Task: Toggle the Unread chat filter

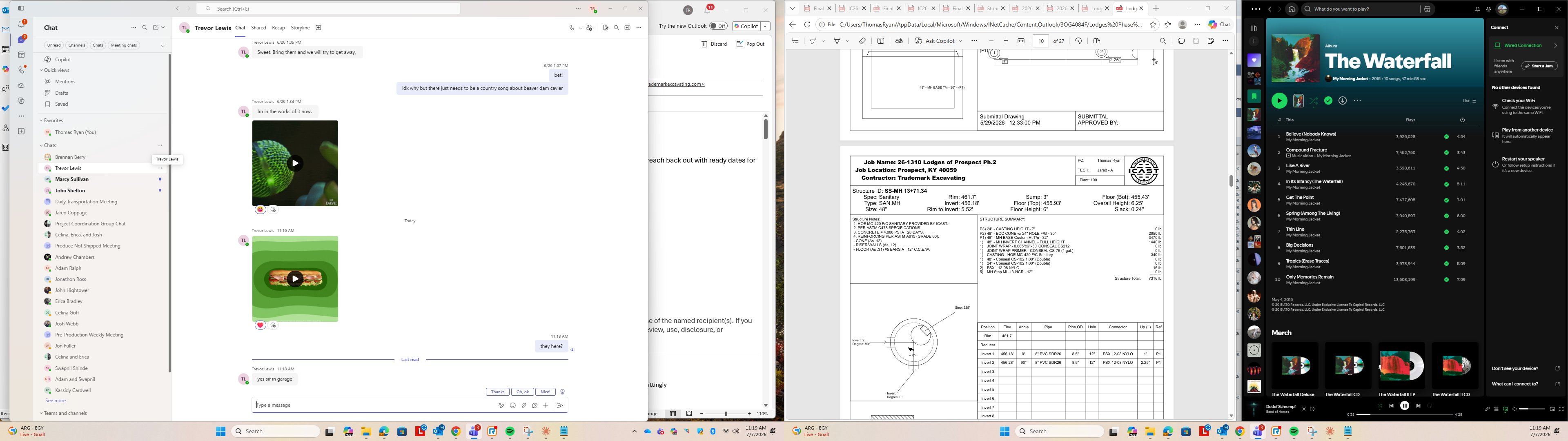Action: [53, 45]
